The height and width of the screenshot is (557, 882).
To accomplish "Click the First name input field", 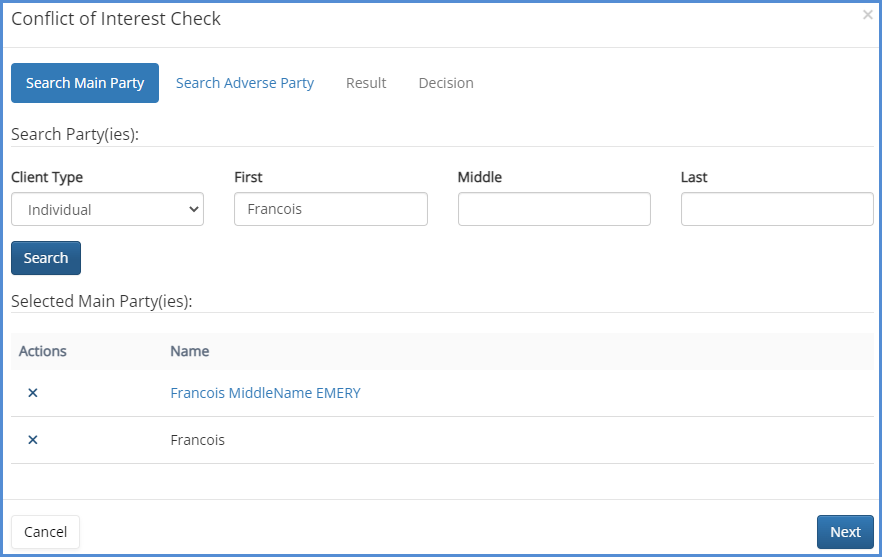I will [330, 209].
